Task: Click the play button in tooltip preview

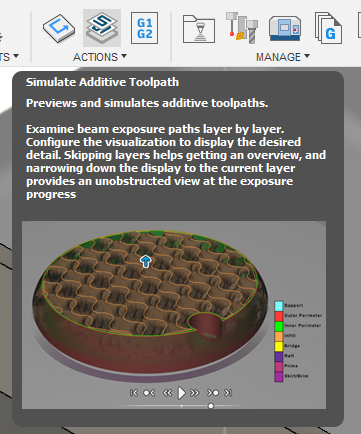Action: [x=181, y=393]
